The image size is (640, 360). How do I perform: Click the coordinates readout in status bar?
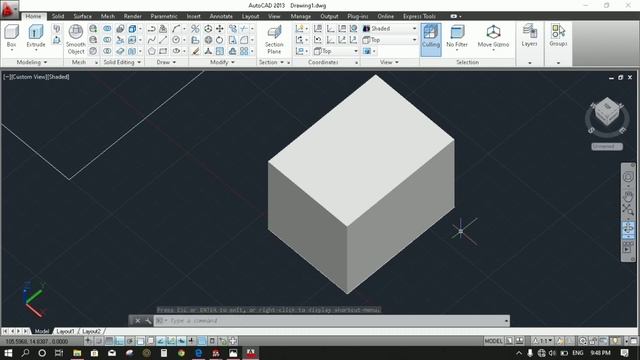[37, 341]
